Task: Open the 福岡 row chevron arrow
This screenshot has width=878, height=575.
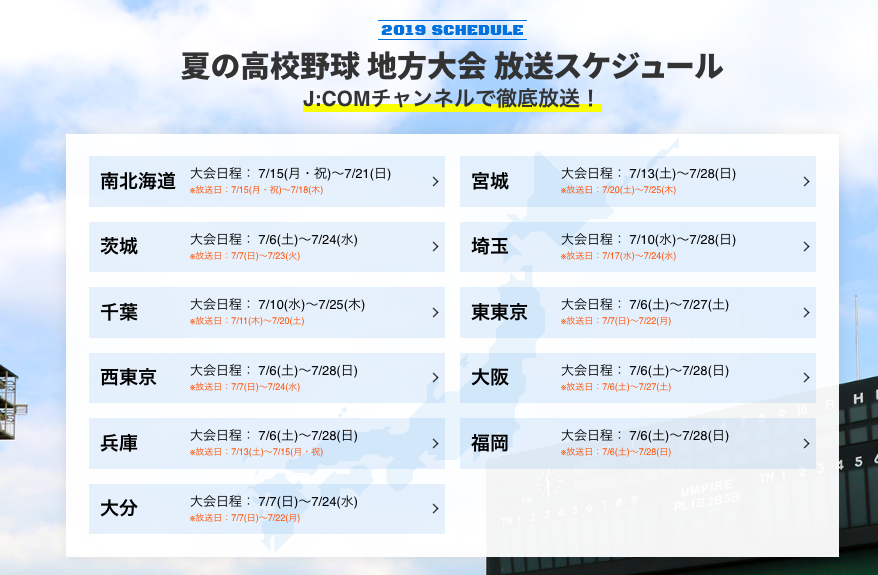Action: (806, 443)
